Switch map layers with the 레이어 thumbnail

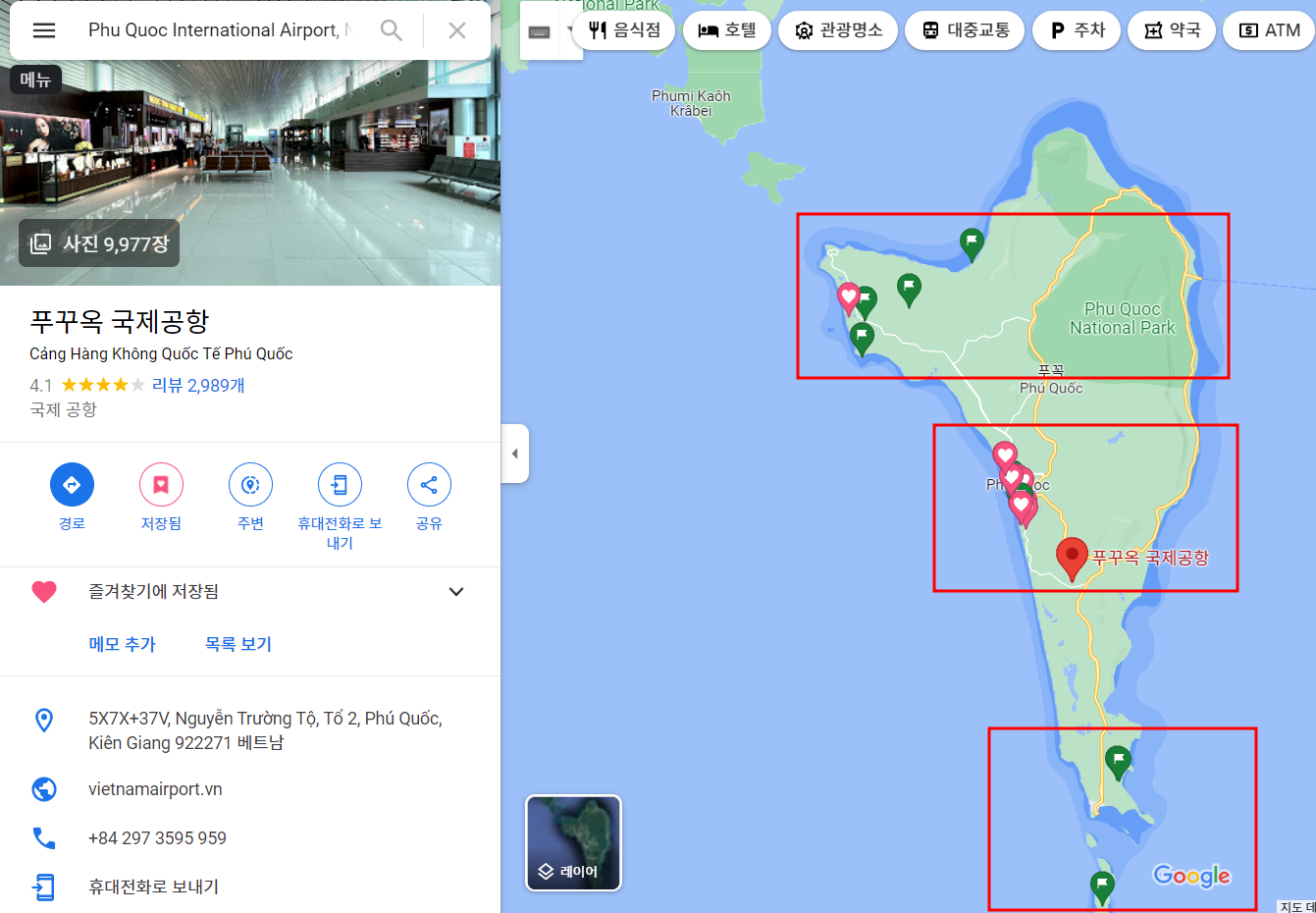574,842
